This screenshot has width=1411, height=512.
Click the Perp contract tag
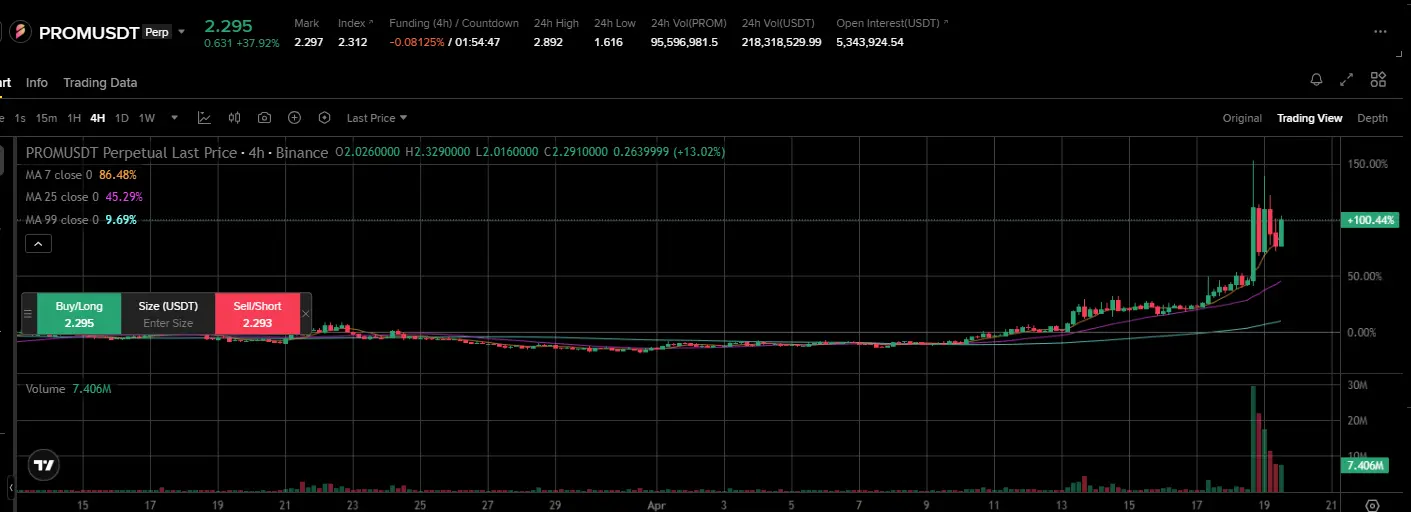(x=157, y=32)
